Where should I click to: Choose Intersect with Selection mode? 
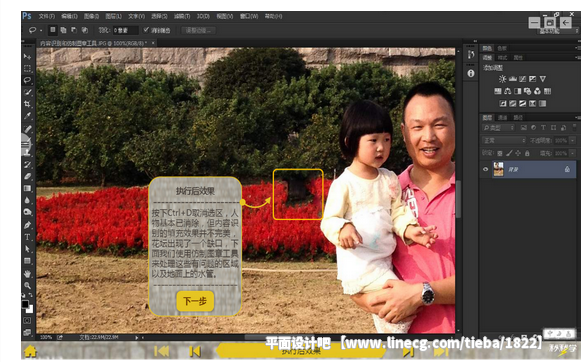pyautogui.click(x=85, y=30)
